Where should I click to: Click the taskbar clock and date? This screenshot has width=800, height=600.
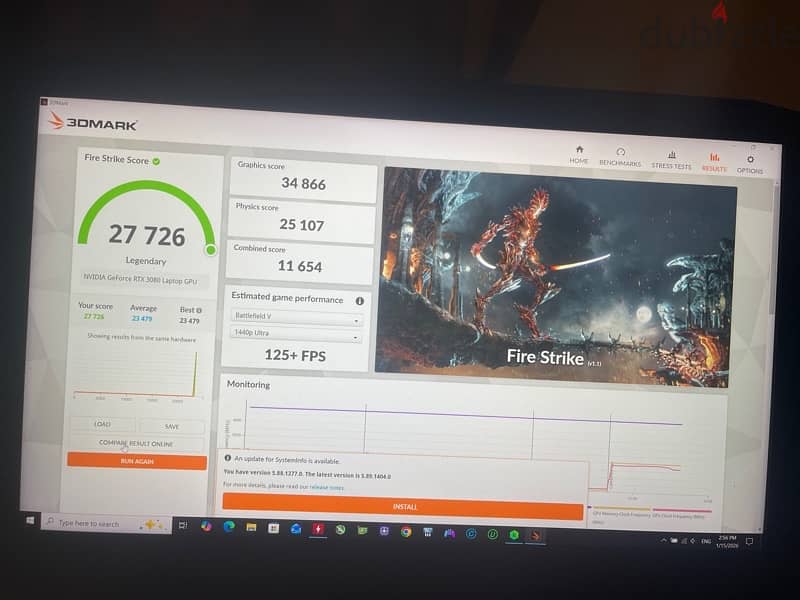coord(727,541)
